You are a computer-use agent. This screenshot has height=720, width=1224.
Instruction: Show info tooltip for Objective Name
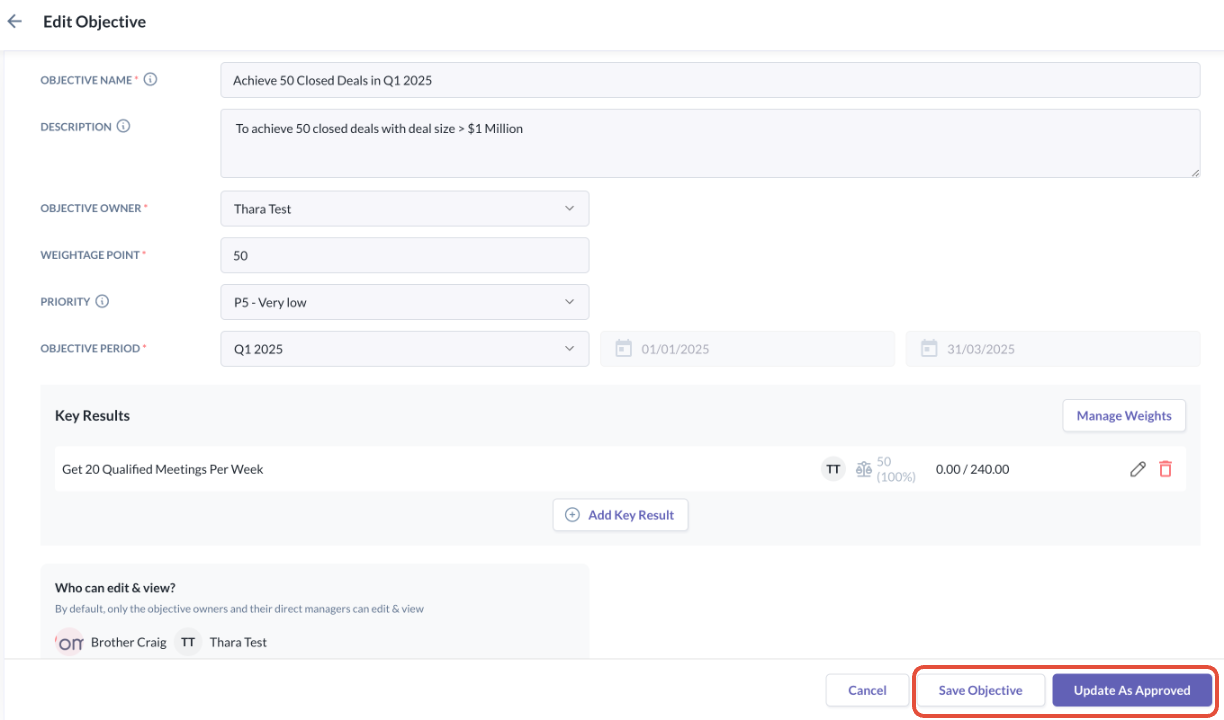pyautogui.click(x=151, y=80)
